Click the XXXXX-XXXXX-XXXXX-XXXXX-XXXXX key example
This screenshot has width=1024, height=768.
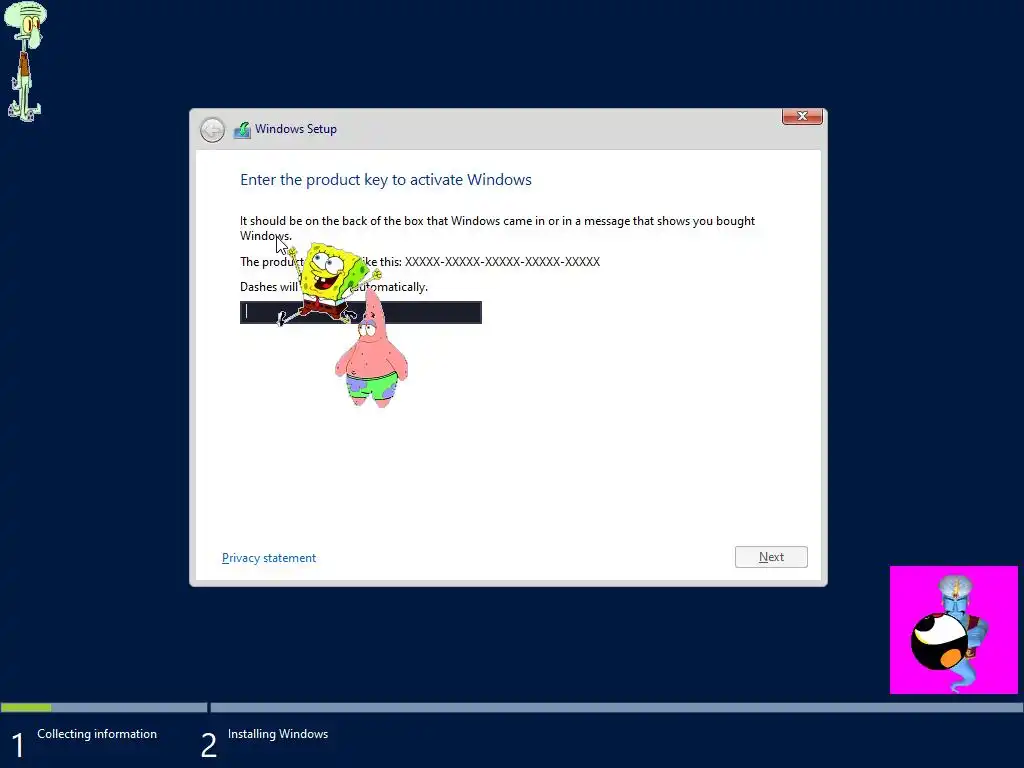pos(502,262)
